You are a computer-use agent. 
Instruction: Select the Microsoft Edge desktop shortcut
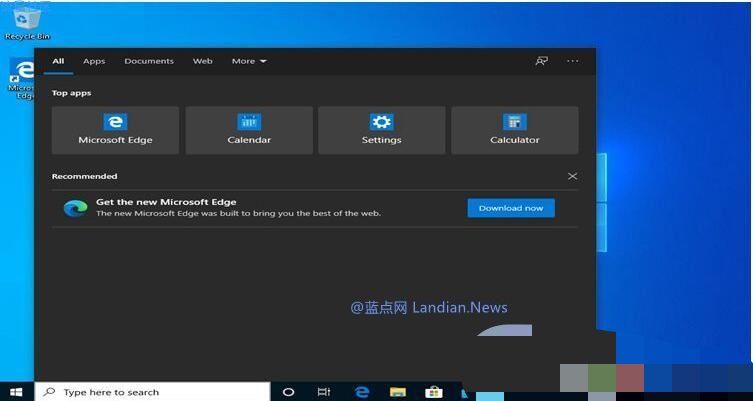pos(21,79)
